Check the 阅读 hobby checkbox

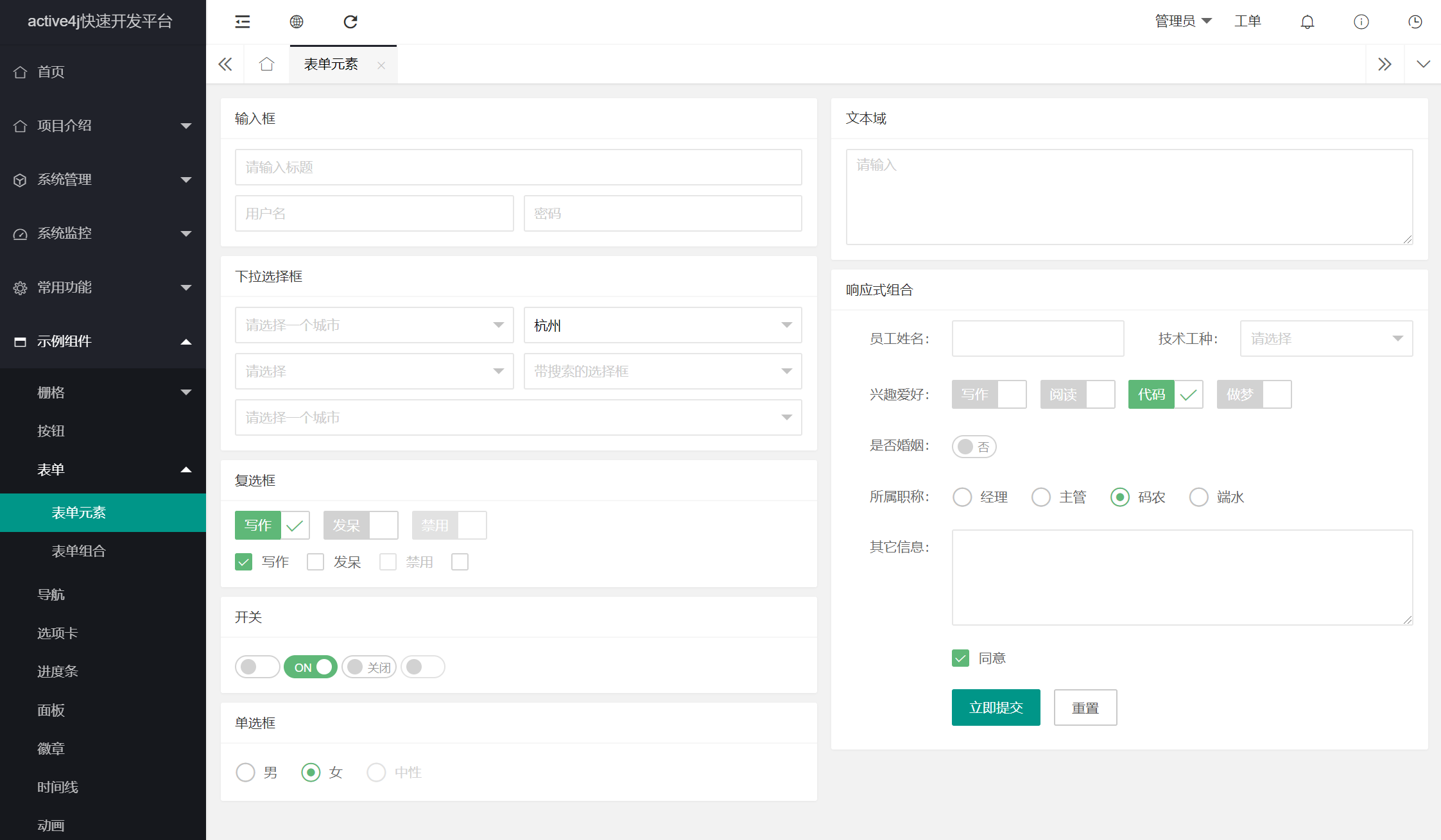click(1078, 395)
